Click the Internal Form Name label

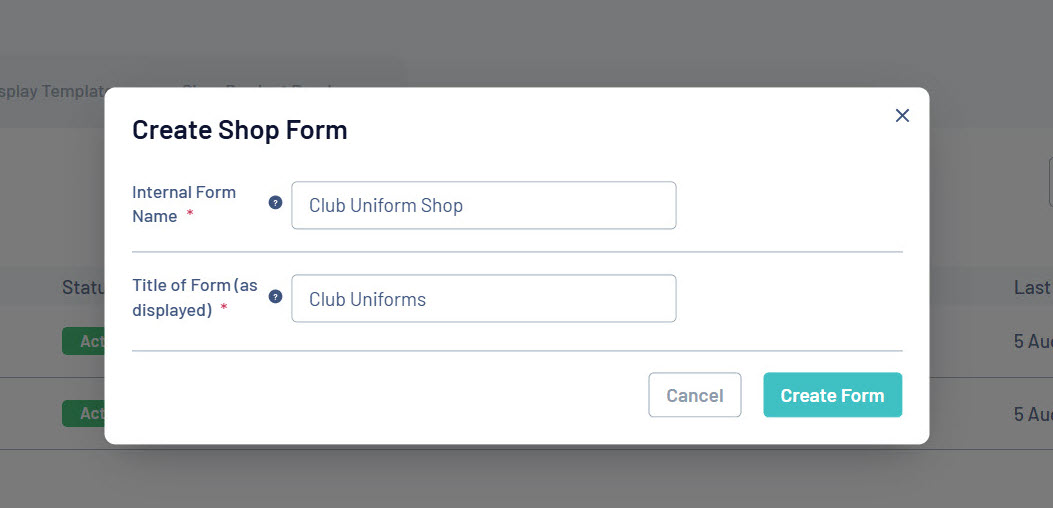pyautogui.click(x=183, y=203)
